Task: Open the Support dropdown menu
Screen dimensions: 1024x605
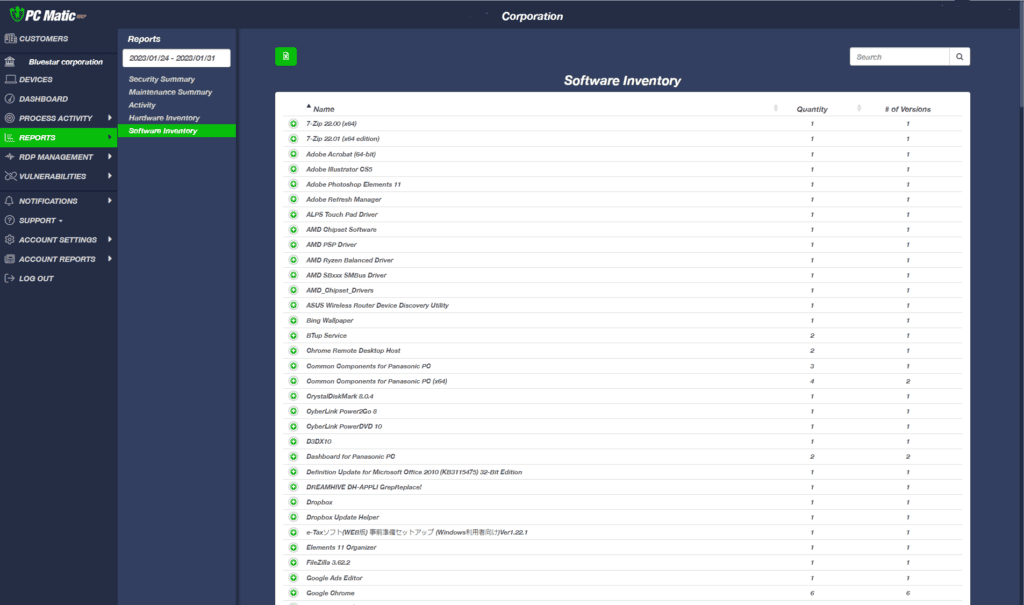Action: (40, 220)
